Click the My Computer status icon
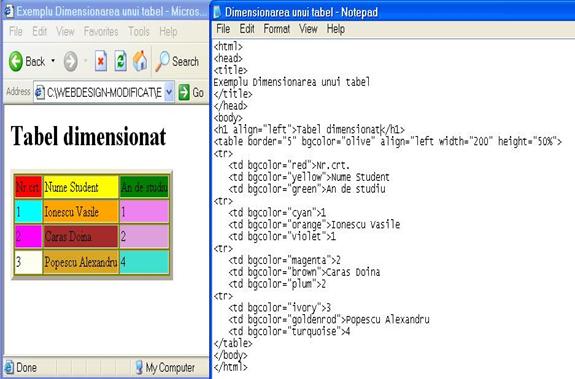Image resolution: width=575 pixels, height=379 pixels. [x=139, y=367]
